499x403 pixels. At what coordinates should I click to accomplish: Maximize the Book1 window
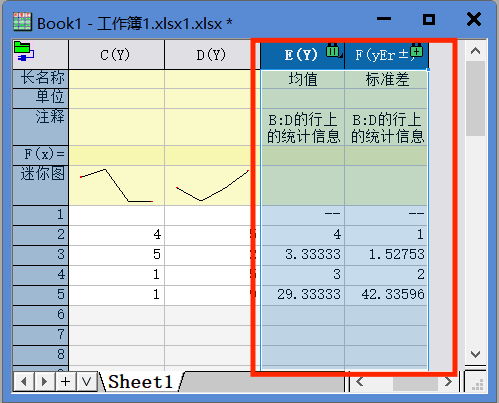point(429,19)
